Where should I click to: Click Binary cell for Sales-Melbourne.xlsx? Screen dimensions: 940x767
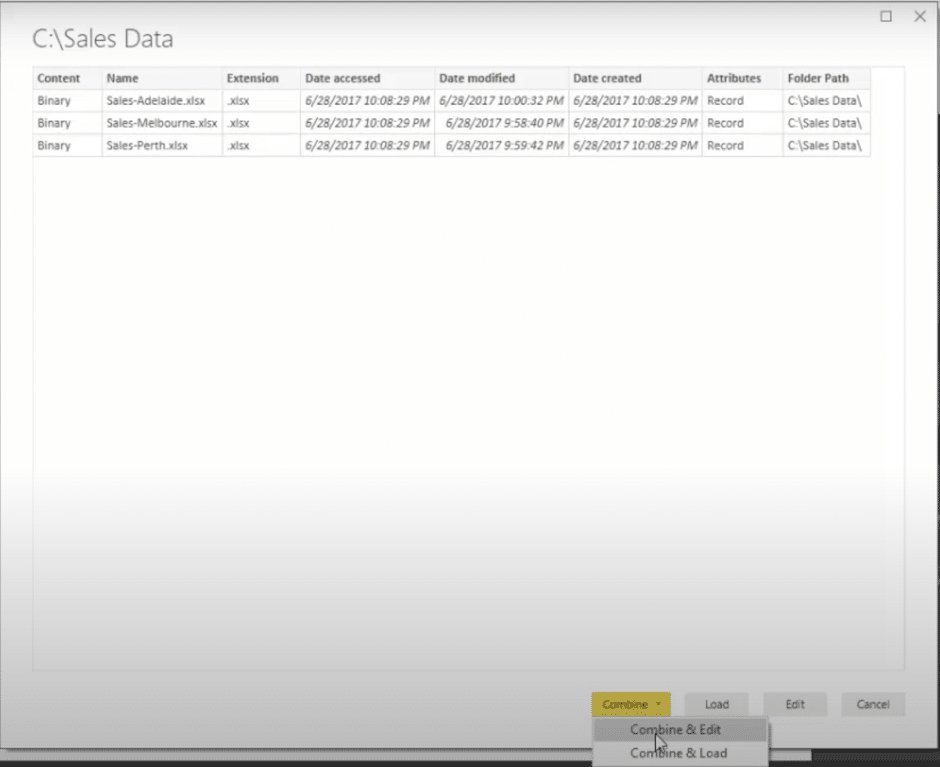(x=67, y=124)
